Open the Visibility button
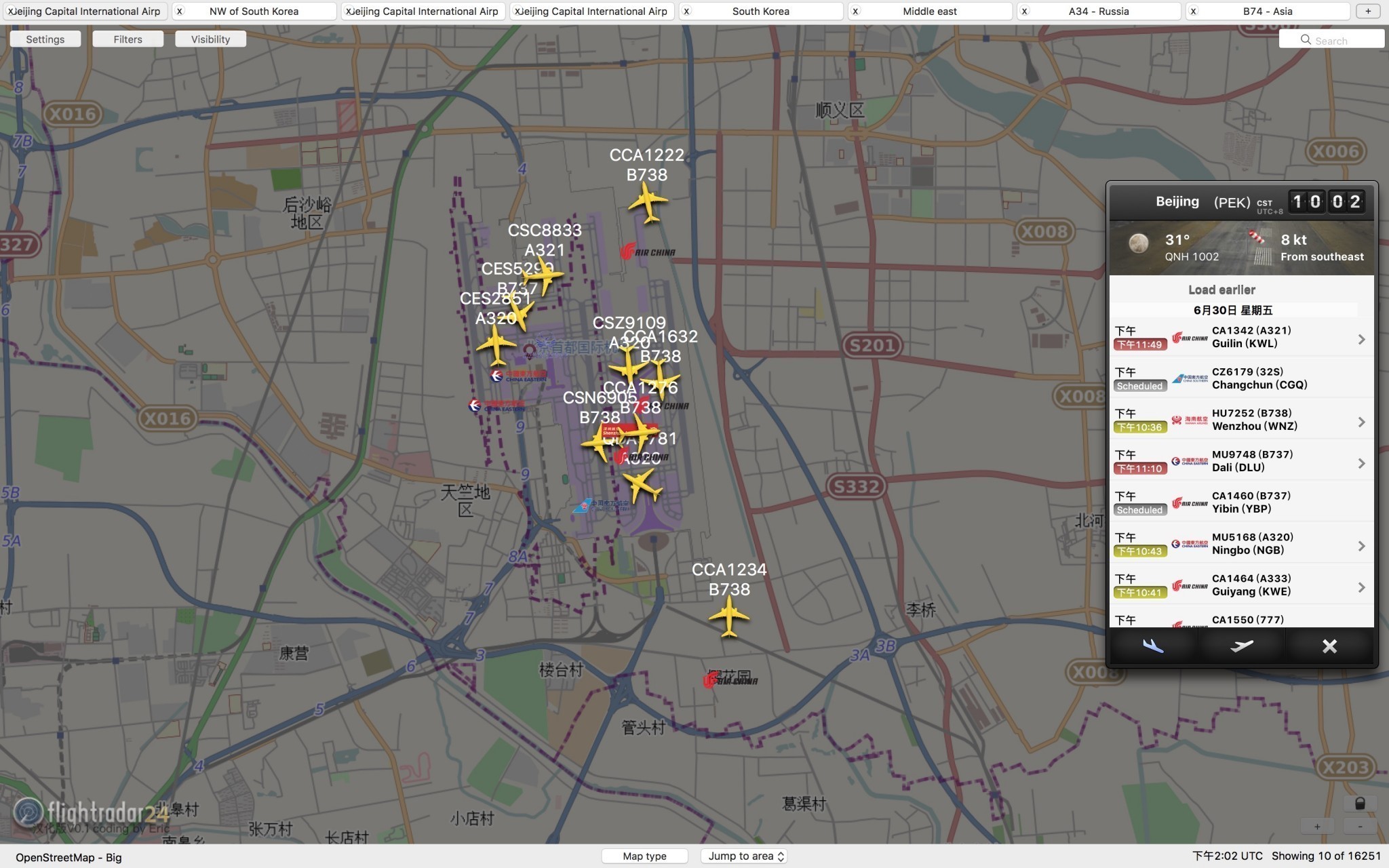1389x868 pixels. click(x=210, y=39)
